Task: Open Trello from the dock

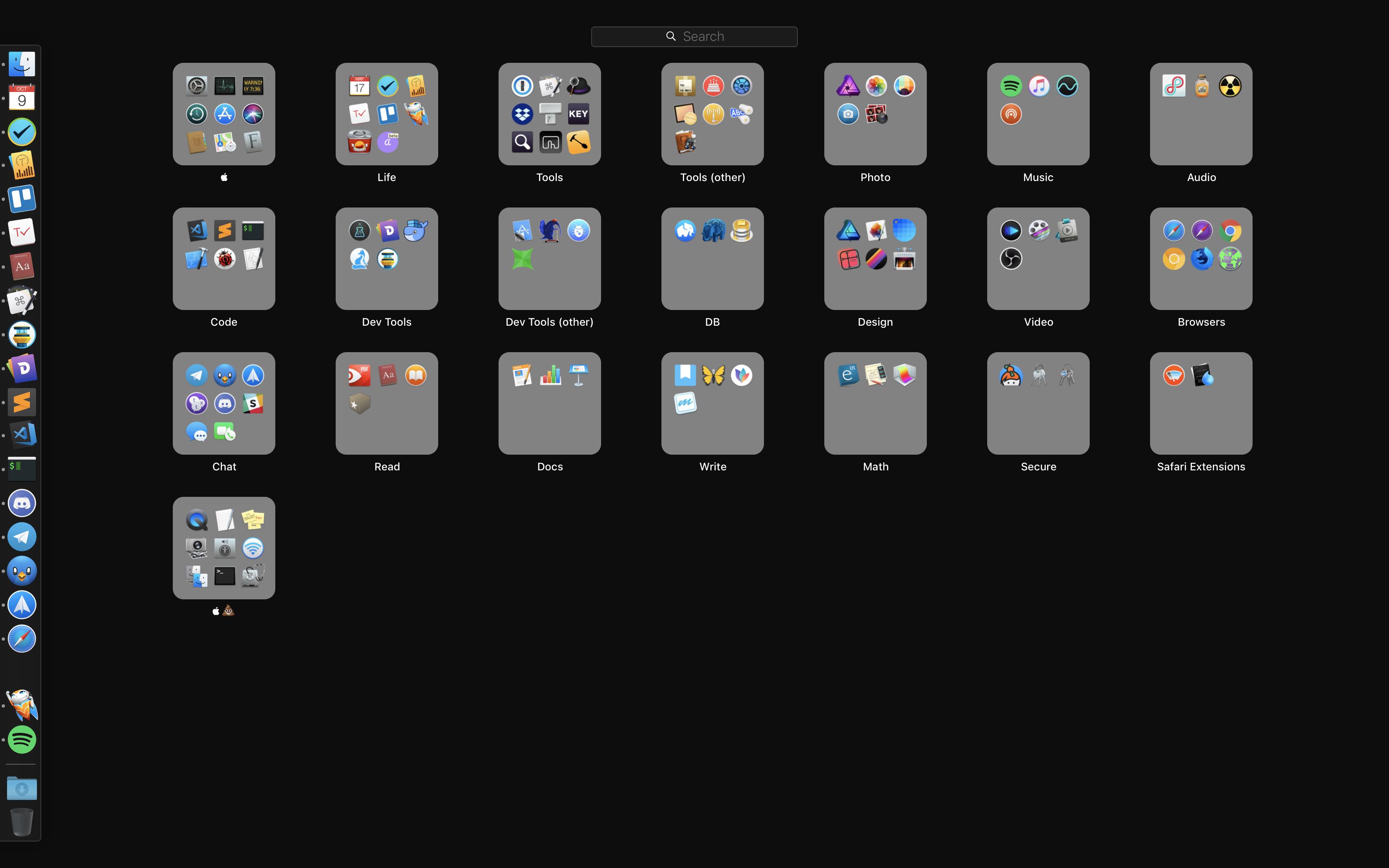Action: click(22, 199)
